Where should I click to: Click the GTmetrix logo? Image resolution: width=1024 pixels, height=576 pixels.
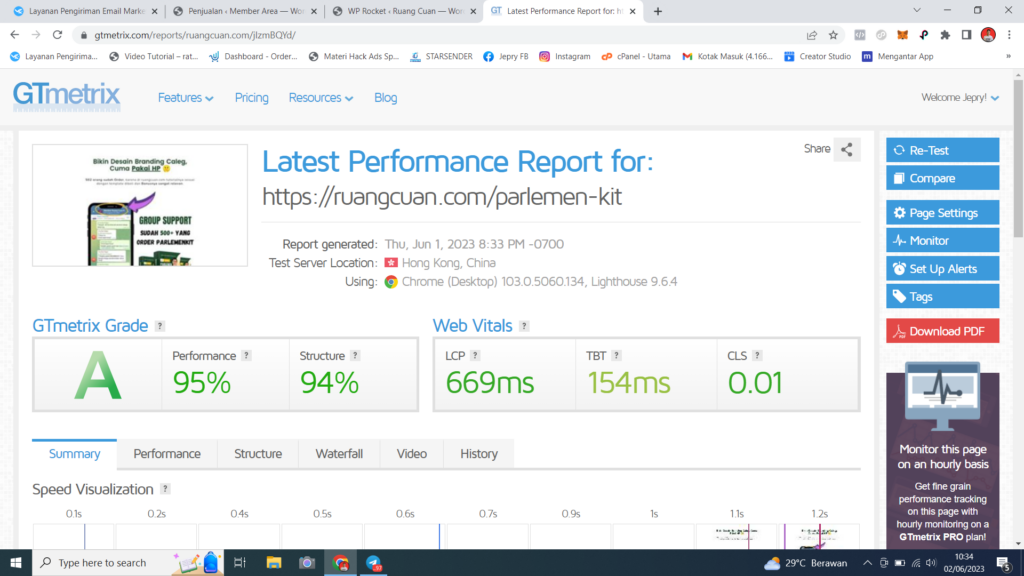pyautogui.click(x=66, y=96)
